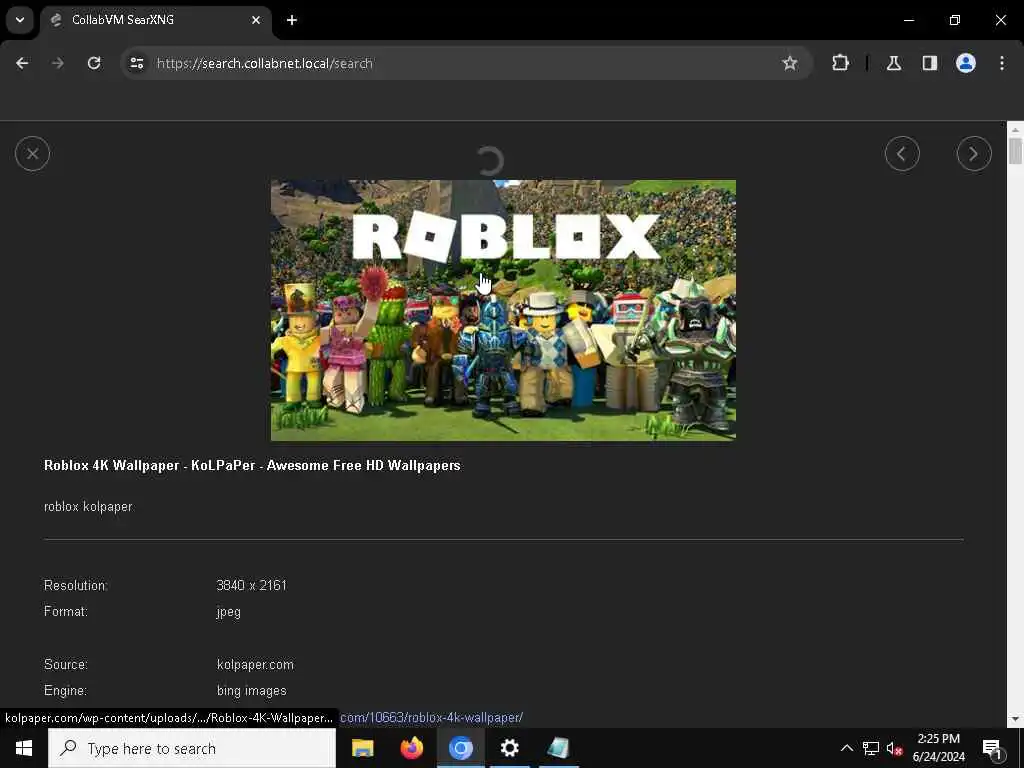Open the taskbar clock and date
Screen dimensions: 1024x768
938,748
